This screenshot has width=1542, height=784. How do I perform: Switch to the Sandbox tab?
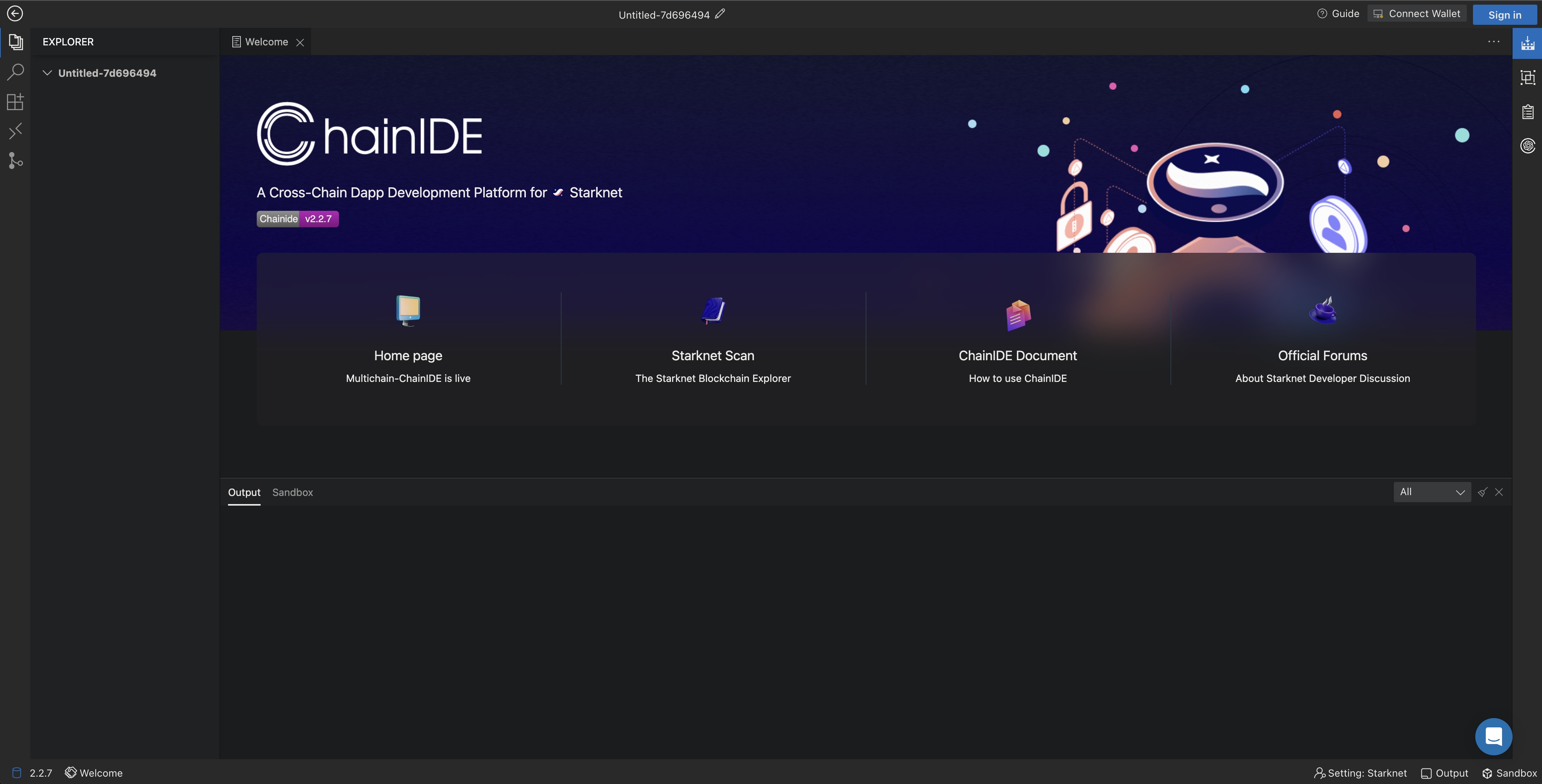point(292,492)
